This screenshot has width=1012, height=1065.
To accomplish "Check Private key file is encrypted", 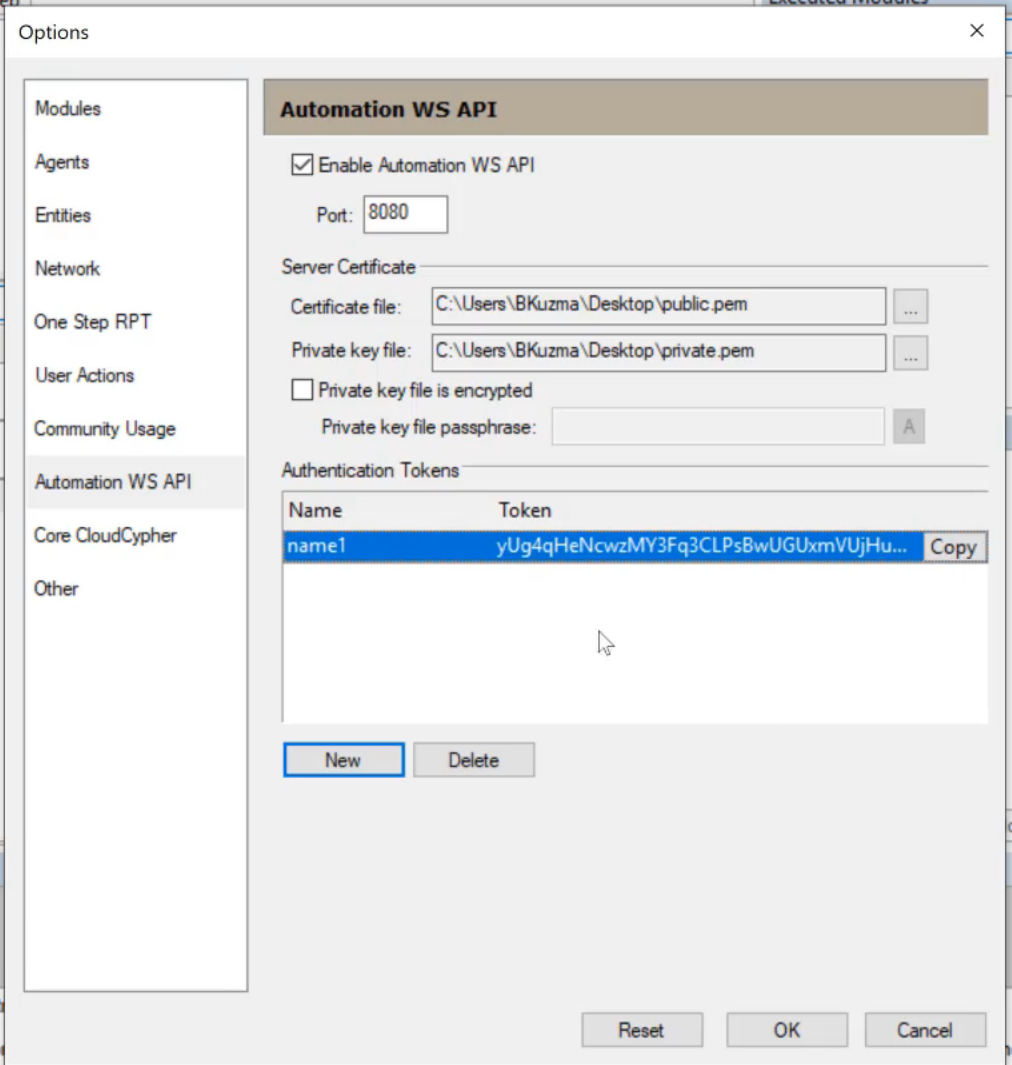I will [302, 390].
